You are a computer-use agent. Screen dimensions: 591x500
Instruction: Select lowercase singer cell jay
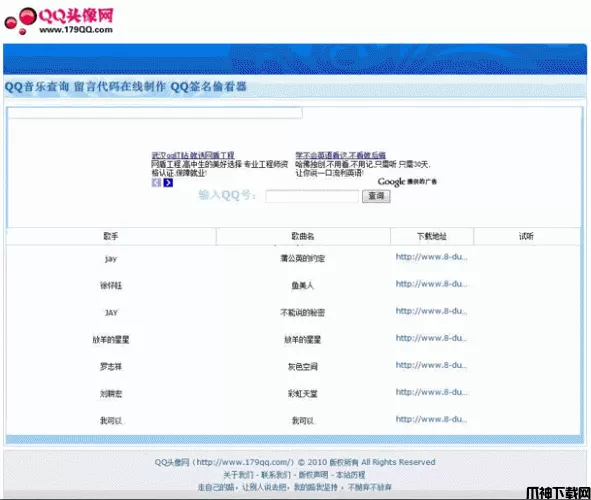(x=111, y=259)
